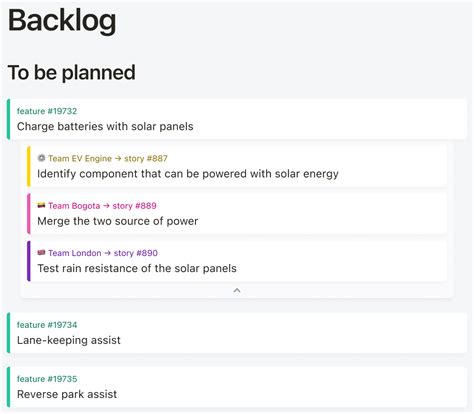
Task: Click the arrow icon before story #889
Action: (106, 206)
